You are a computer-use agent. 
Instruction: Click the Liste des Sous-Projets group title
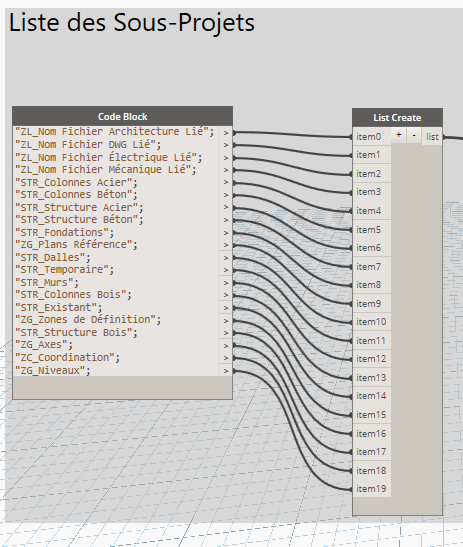click(x=132, y=22)
